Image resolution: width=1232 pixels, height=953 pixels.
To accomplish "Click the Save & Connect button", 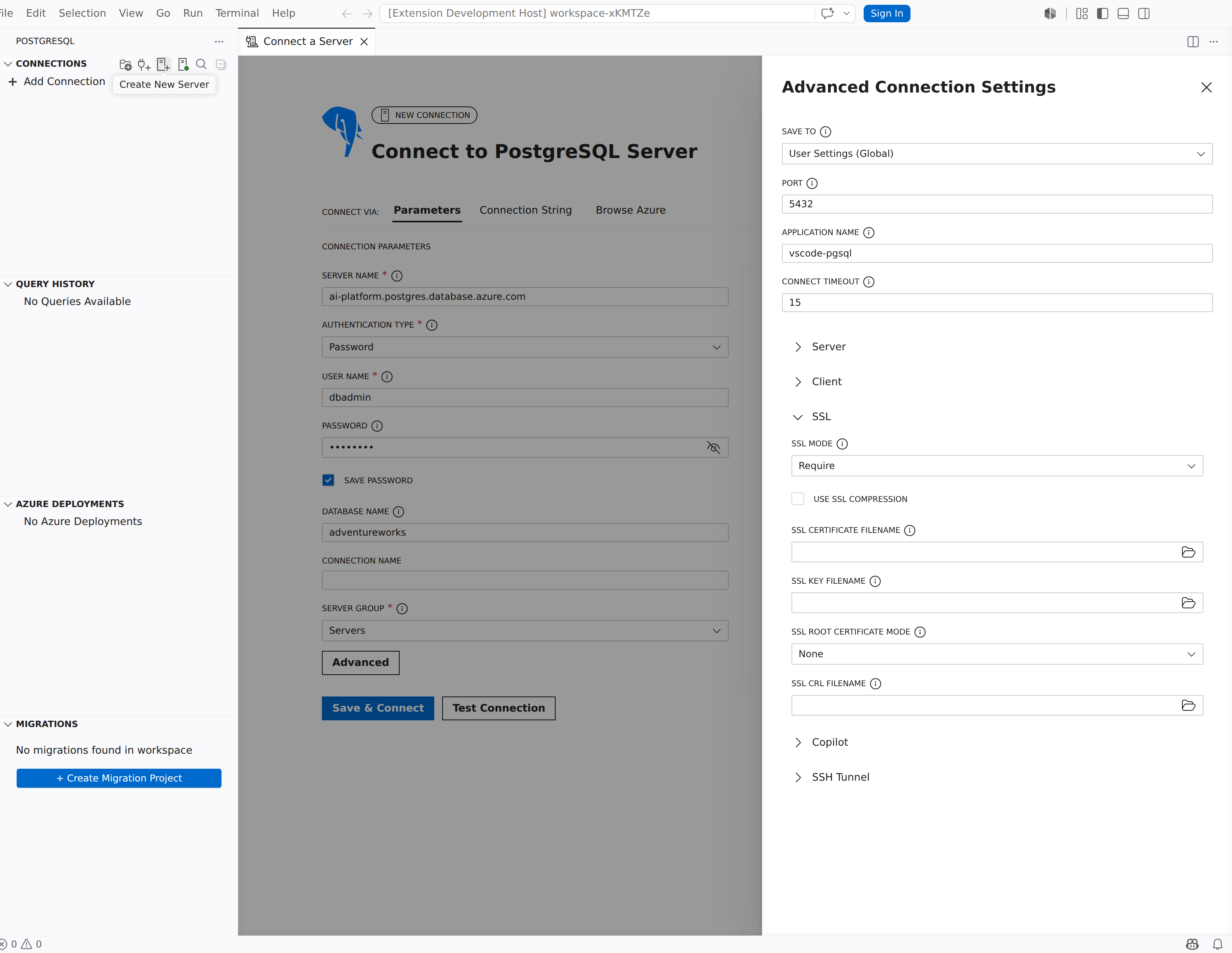I will pos(378,708).
